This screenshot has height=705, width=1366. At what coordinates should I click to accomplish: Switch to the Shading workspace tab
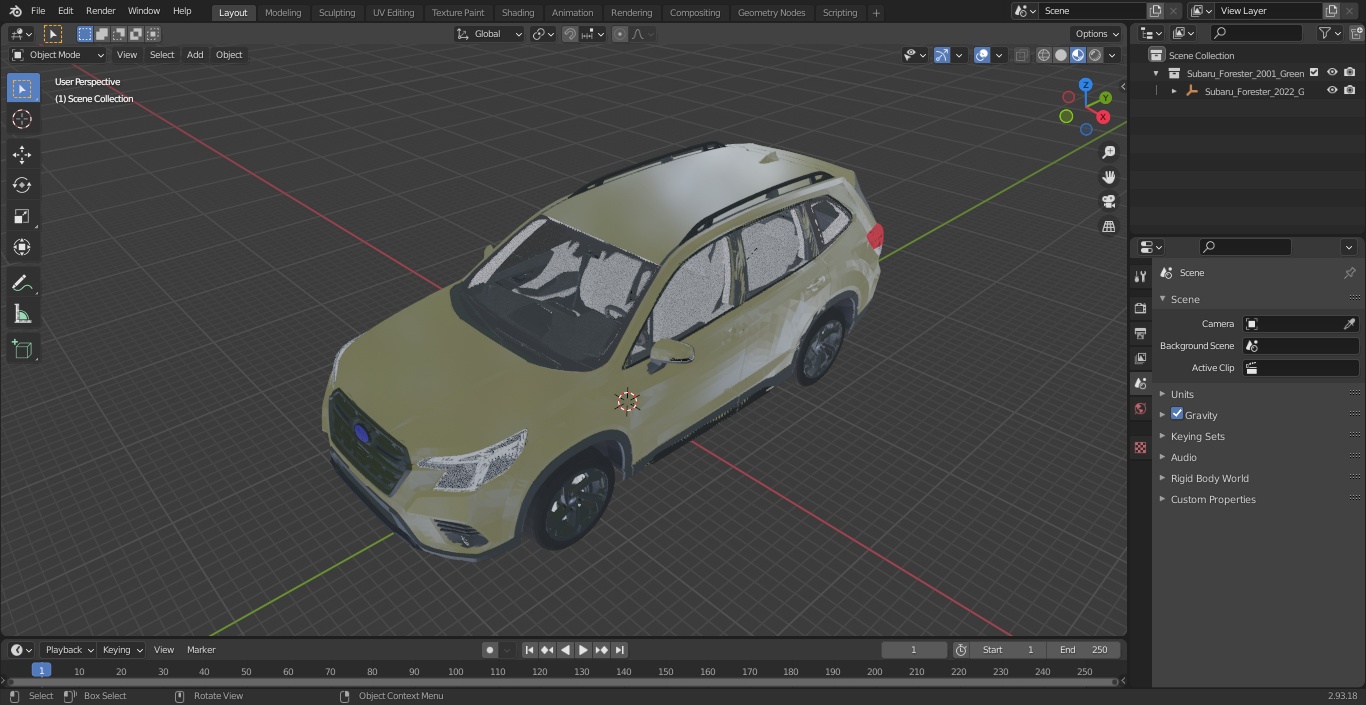(518, 13)
